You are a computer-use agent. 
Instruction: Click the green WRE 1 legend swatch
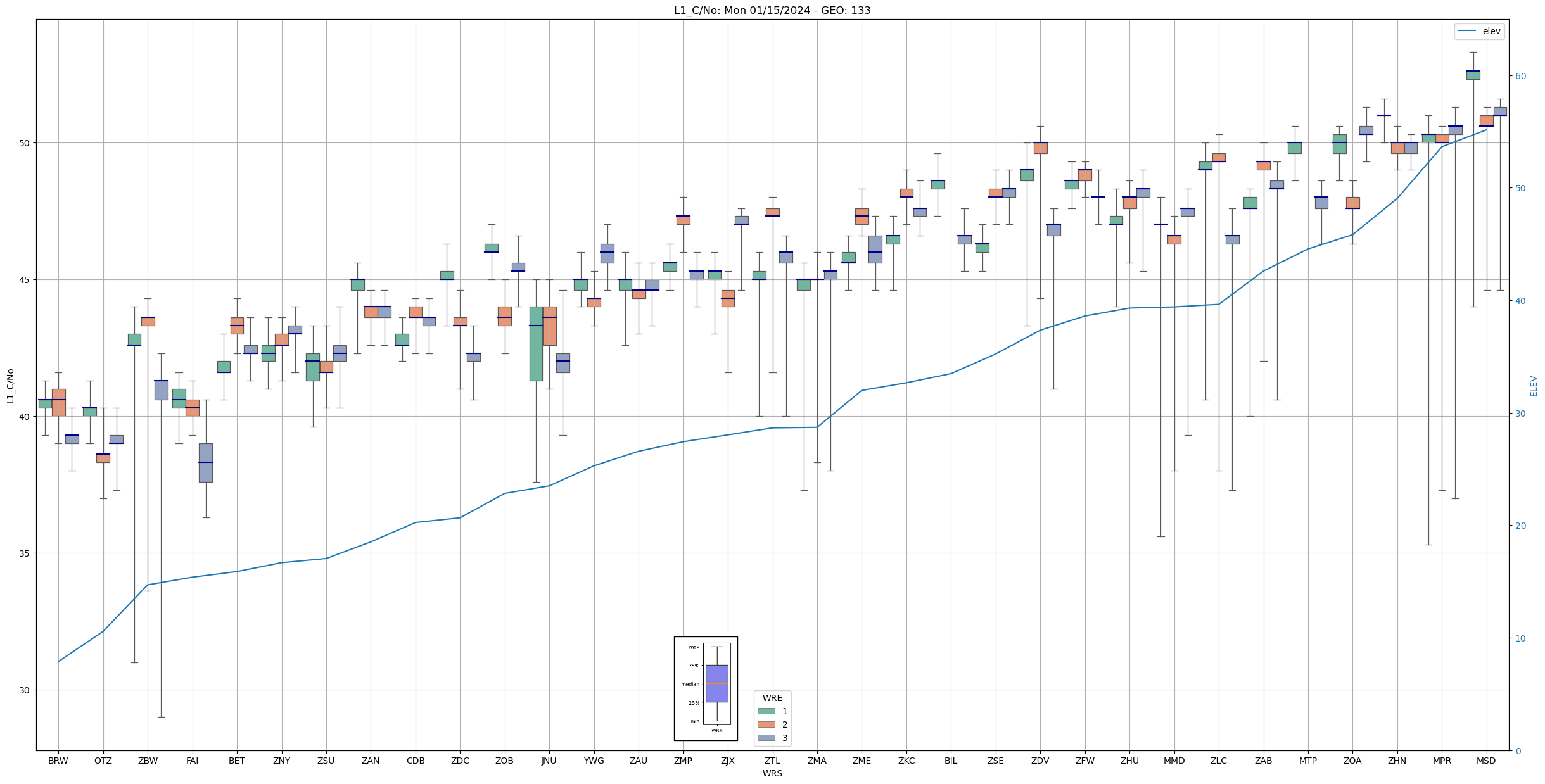click(x=766, y=711)
